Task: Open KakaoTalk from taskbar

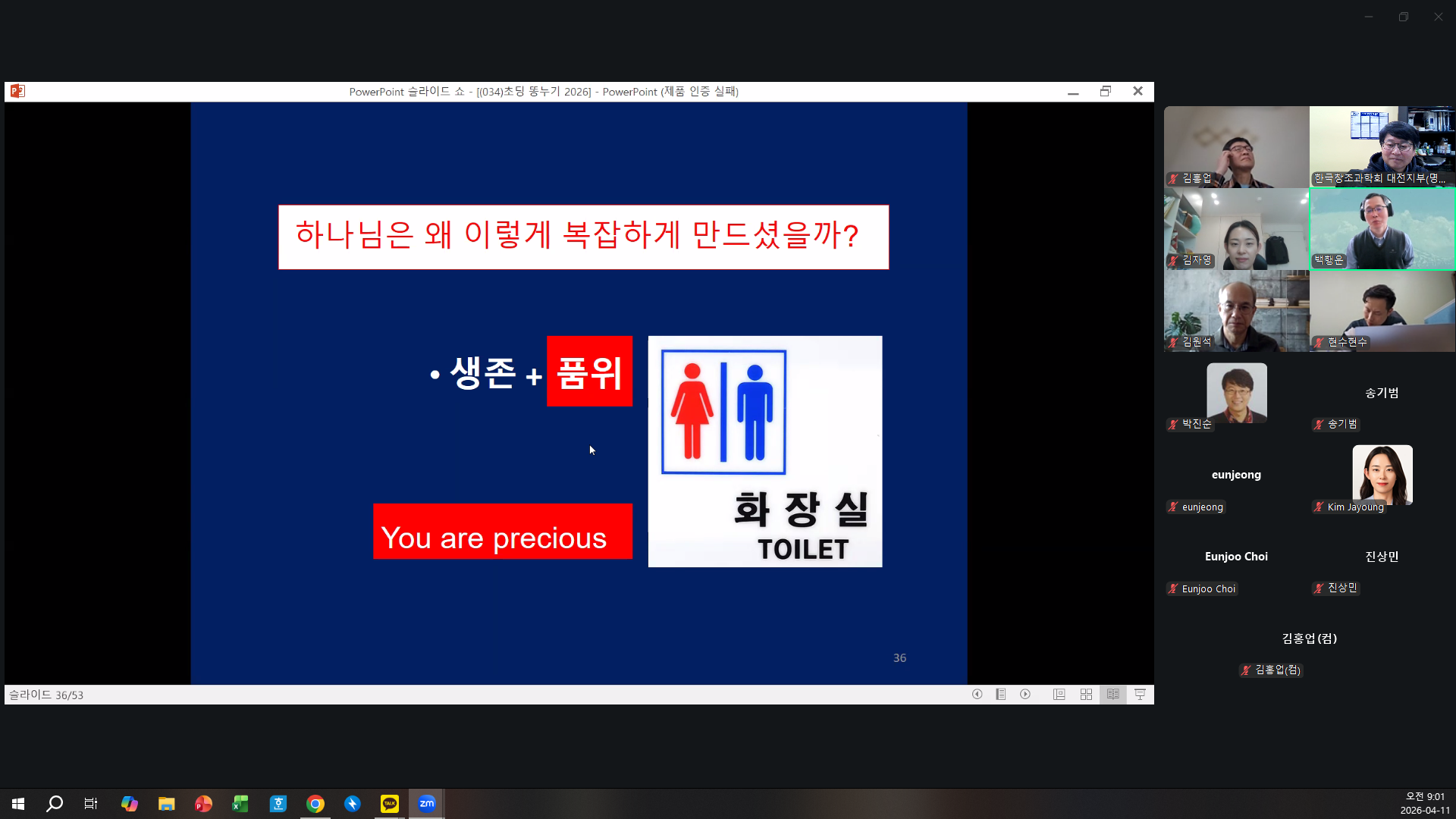Action: [390, 804]
